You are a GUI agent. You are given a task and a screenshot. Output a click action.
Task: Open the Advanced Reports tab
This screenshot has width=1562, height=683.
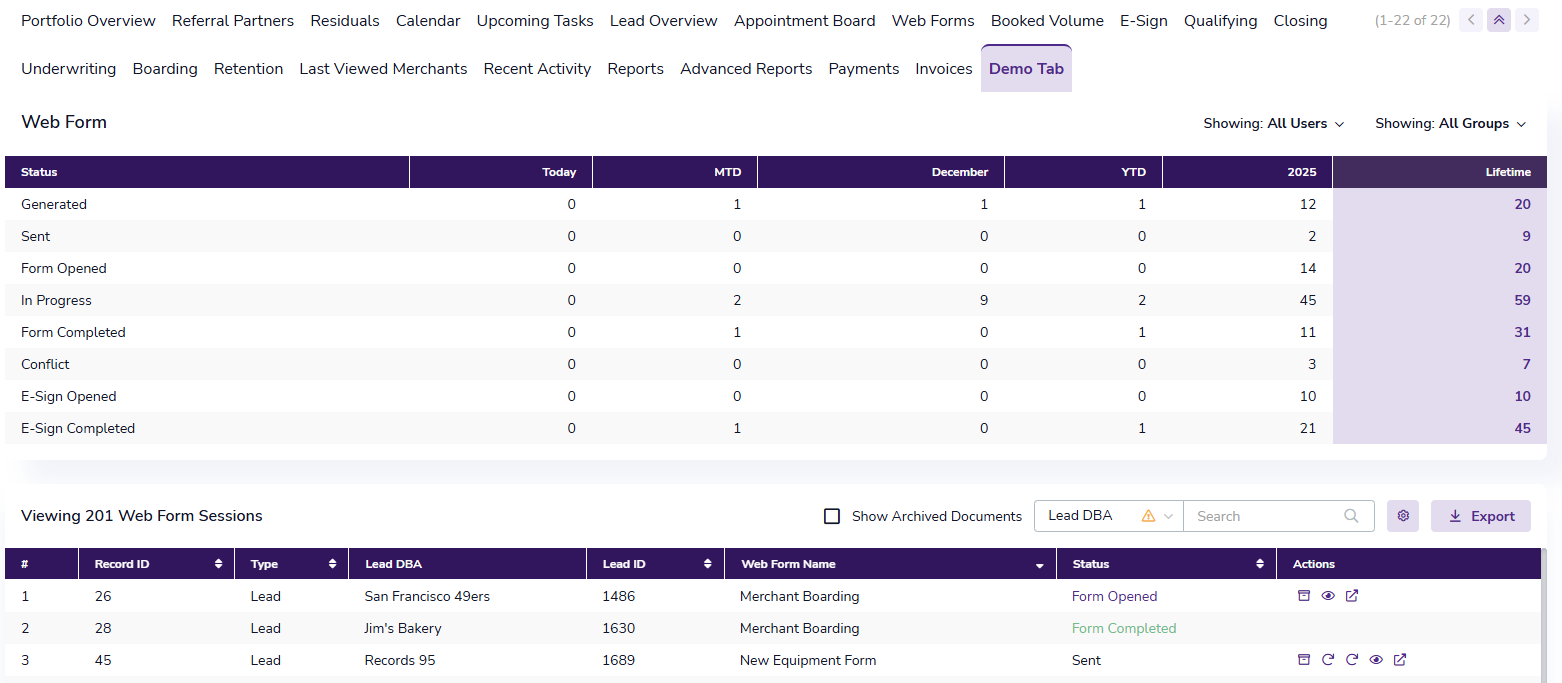pyautogui.click(x=746, y=69)
